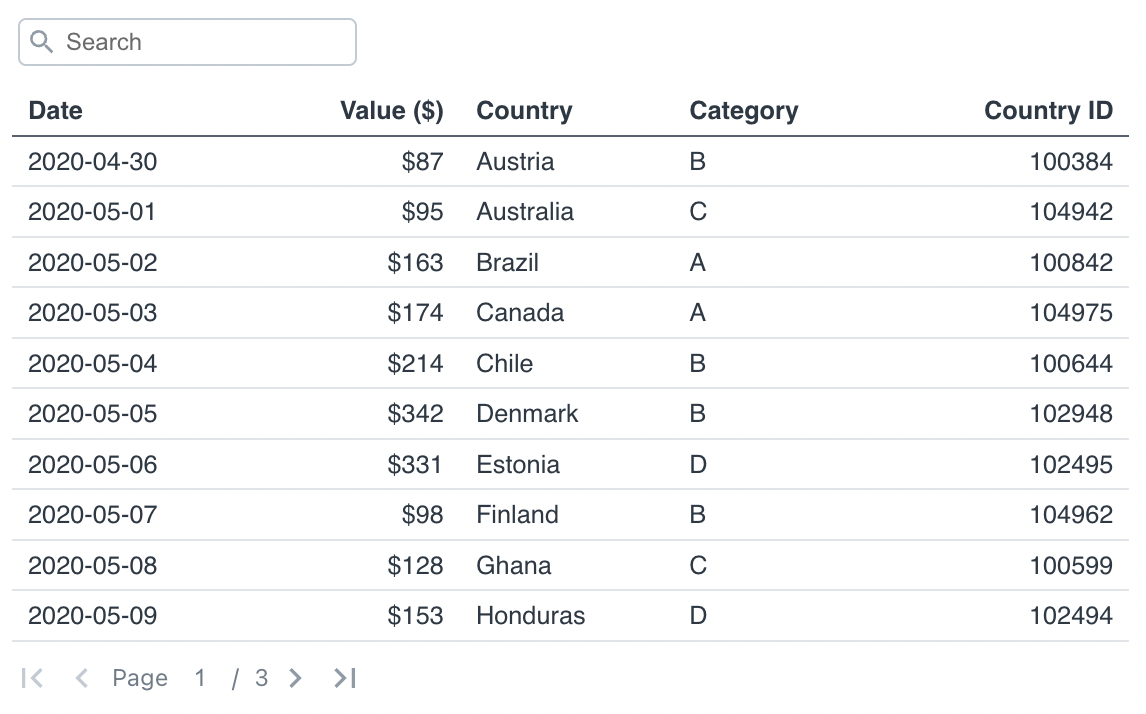Image resolution: width=1146 pixels, height=714 pixels.
Task: Click the Finland country cell
Action: (x=517, y=514)
